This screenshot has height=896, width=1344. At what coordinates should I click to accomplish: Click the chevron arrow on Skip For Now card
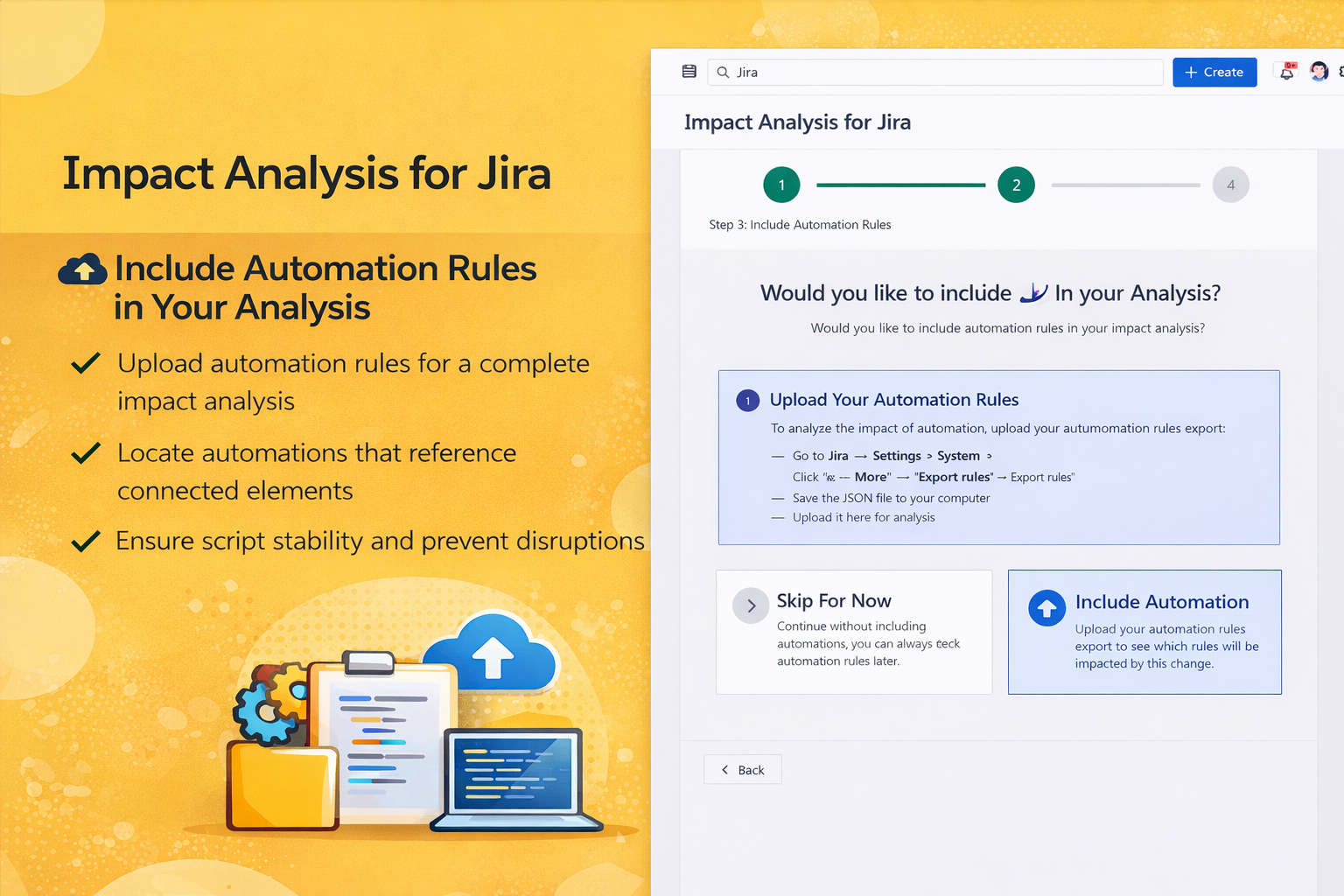click(750, 605)
